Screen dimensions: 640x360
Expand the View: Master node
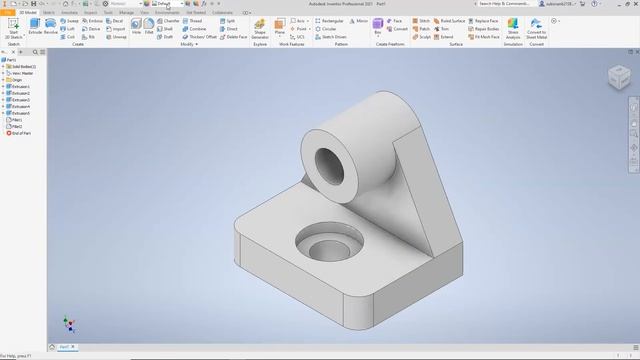[x=3, y=73]
